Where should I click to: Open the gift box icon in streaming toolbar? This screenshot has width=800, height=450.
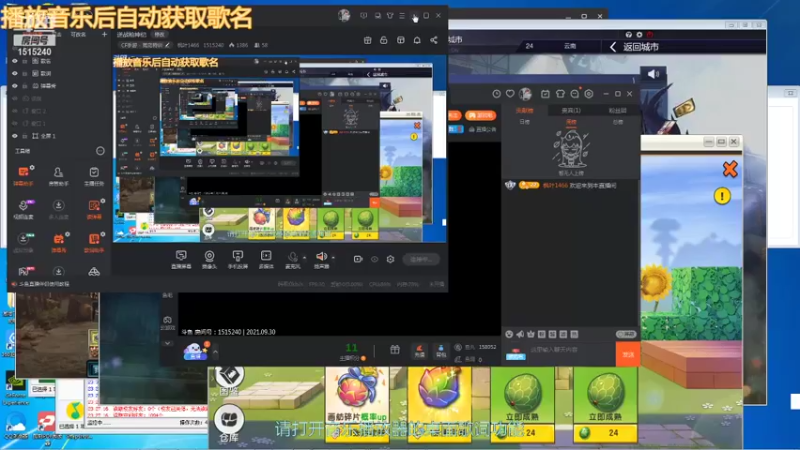pyautogui.click(x=367, y=40)
